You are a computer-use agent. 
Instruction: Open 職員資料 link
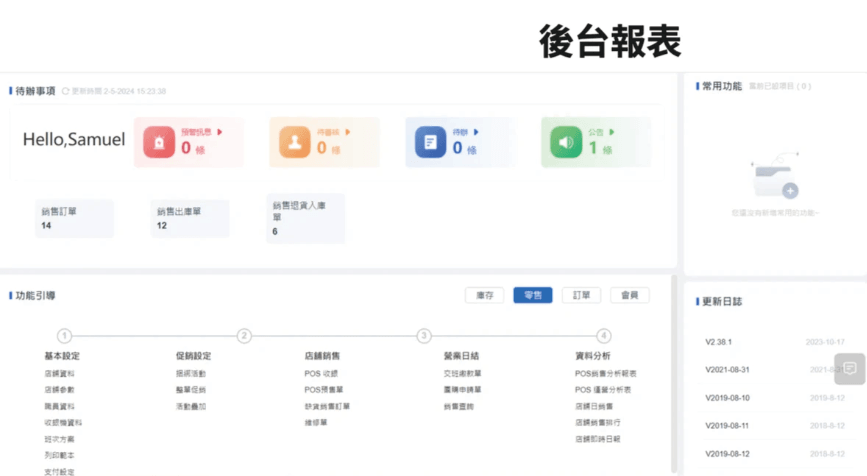point(59,406)
